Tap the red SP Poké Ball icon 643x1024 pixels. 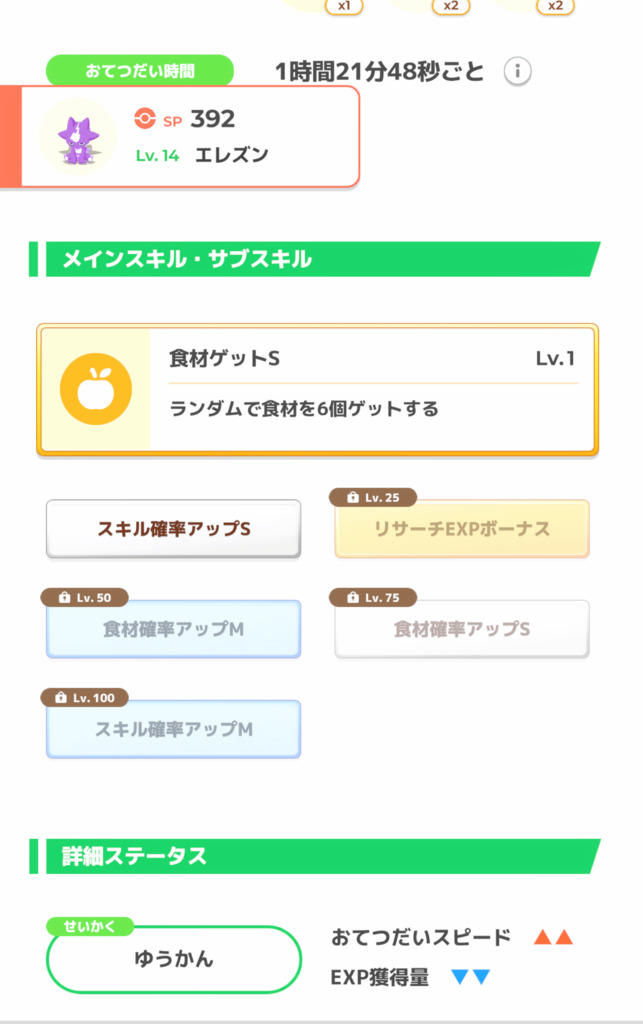tap(144, 119)
